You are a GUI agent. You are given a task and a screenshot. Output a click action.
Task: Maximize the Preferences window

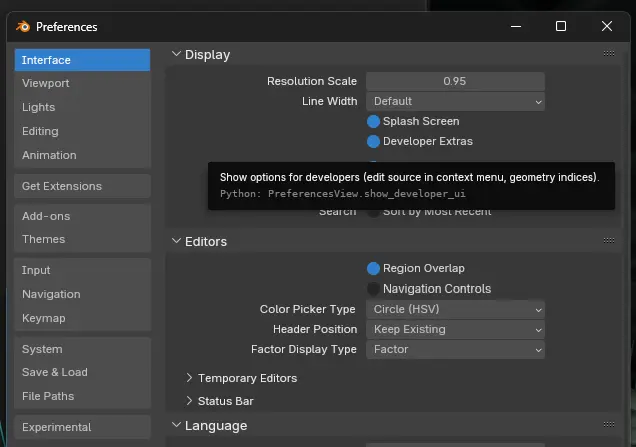(x=561, y=26)
